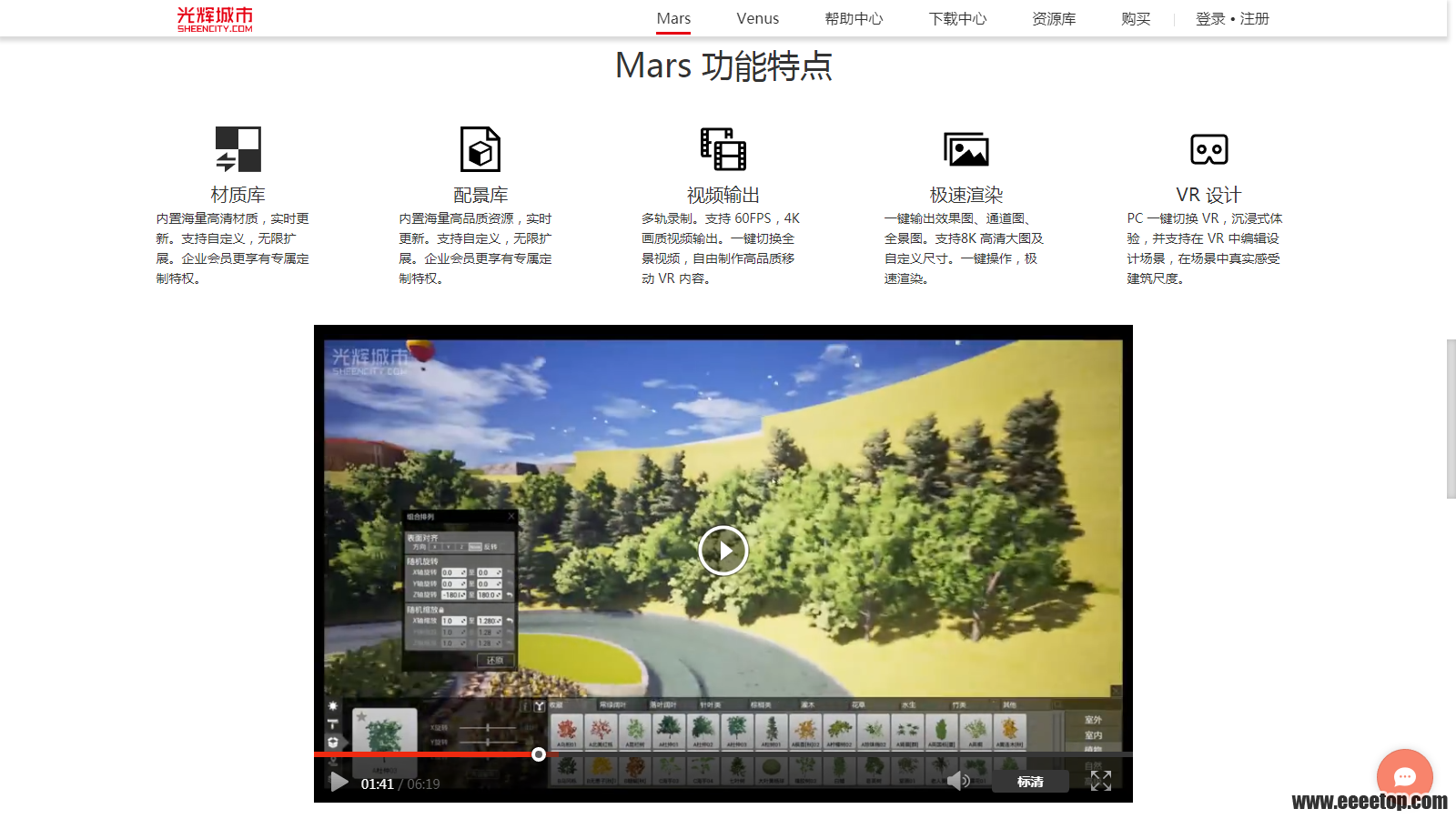Click the 材质库 checkerboard material icon
The width and height of the screenshot is (1456, 819).
click(238, 149)
